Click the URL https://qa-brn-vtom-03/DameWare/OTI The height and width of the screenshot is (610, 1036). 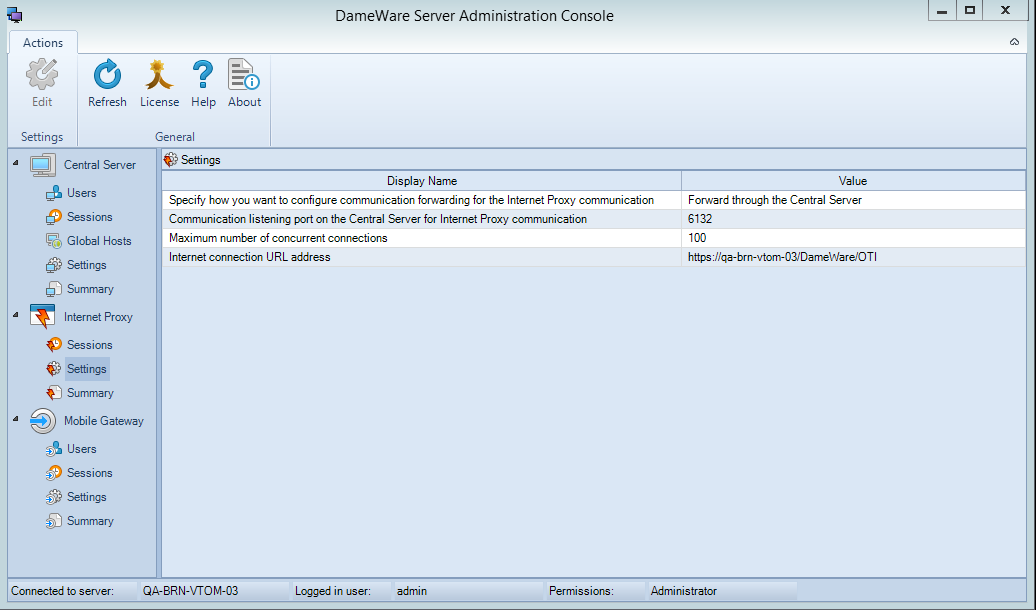pyautogui.click(x=782, y=257)
